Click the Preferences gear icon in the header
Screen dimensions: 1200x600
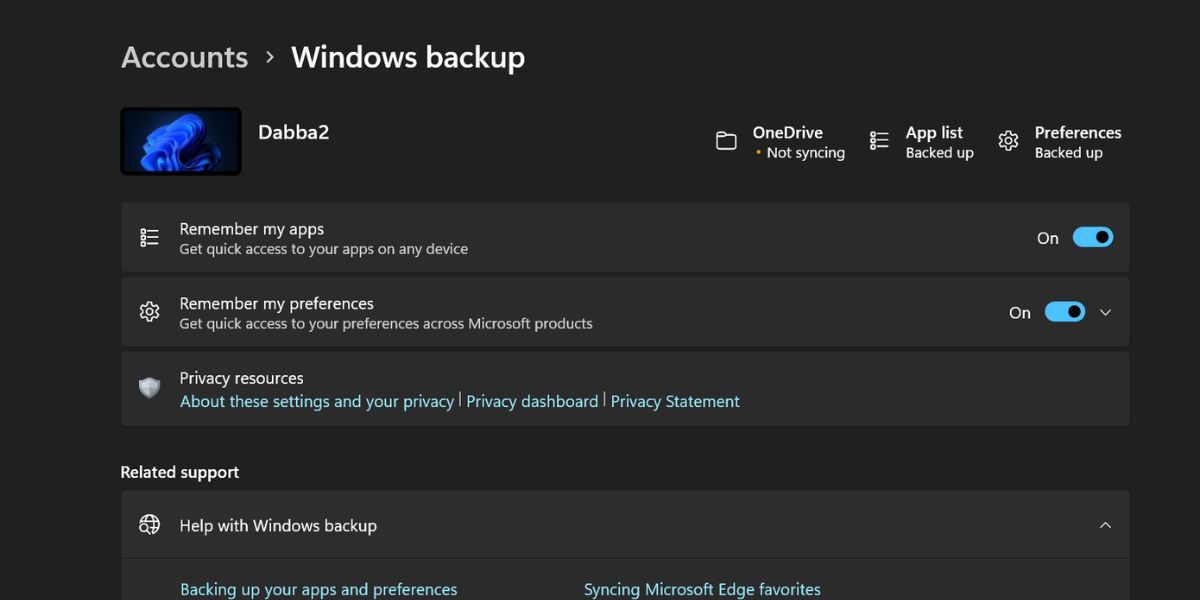(1008, 141)
